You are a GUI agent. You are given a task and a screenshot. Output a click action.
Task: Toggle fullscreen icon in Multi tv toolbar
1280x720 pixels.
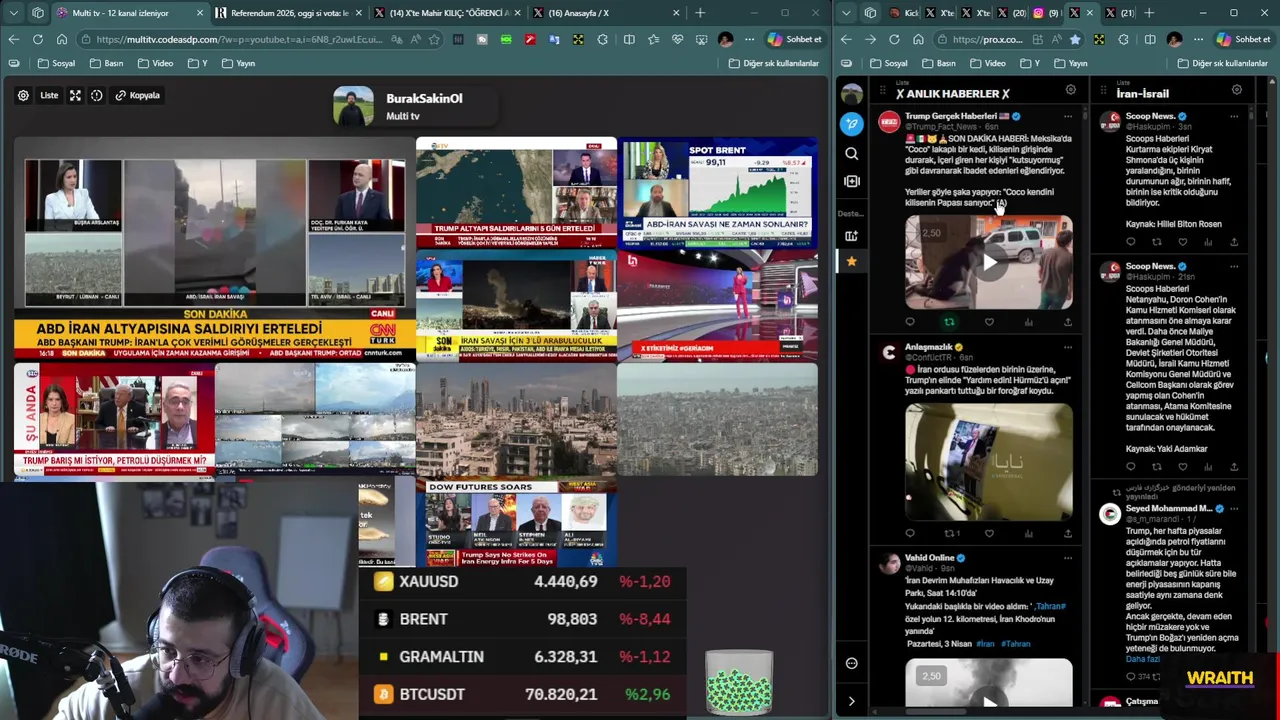75,95
